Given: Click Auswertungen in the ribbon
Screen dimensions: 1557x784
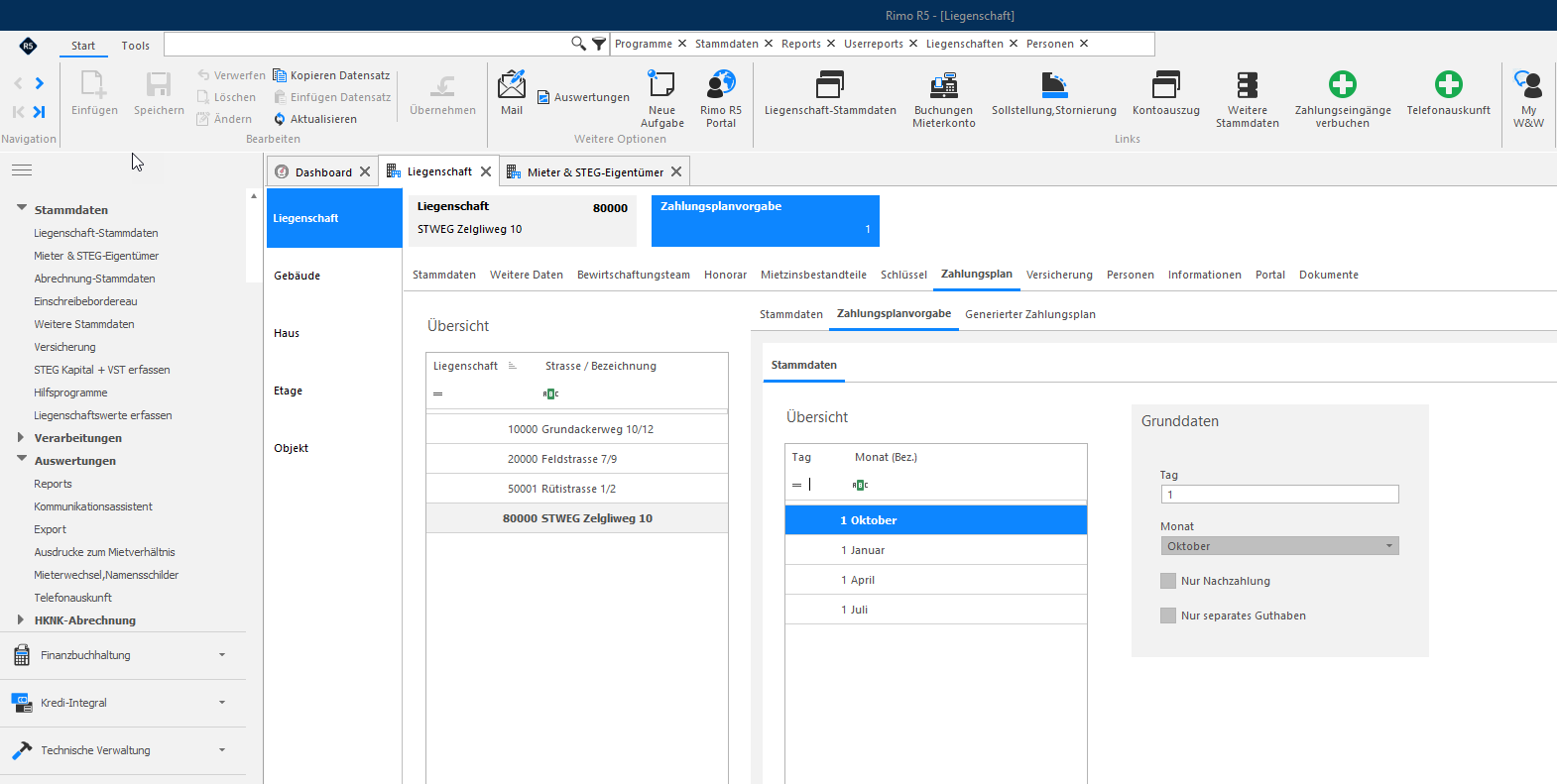Looking at the screenshot, I should 583,97.
